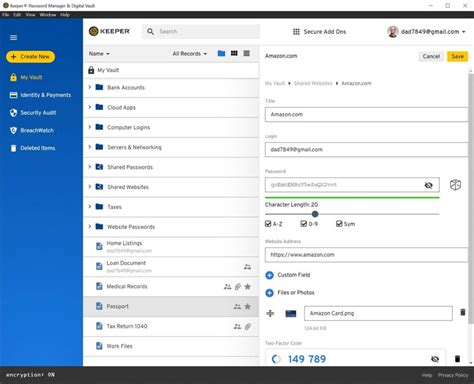
Task: Open Deleted Items section
Action: 32,148
